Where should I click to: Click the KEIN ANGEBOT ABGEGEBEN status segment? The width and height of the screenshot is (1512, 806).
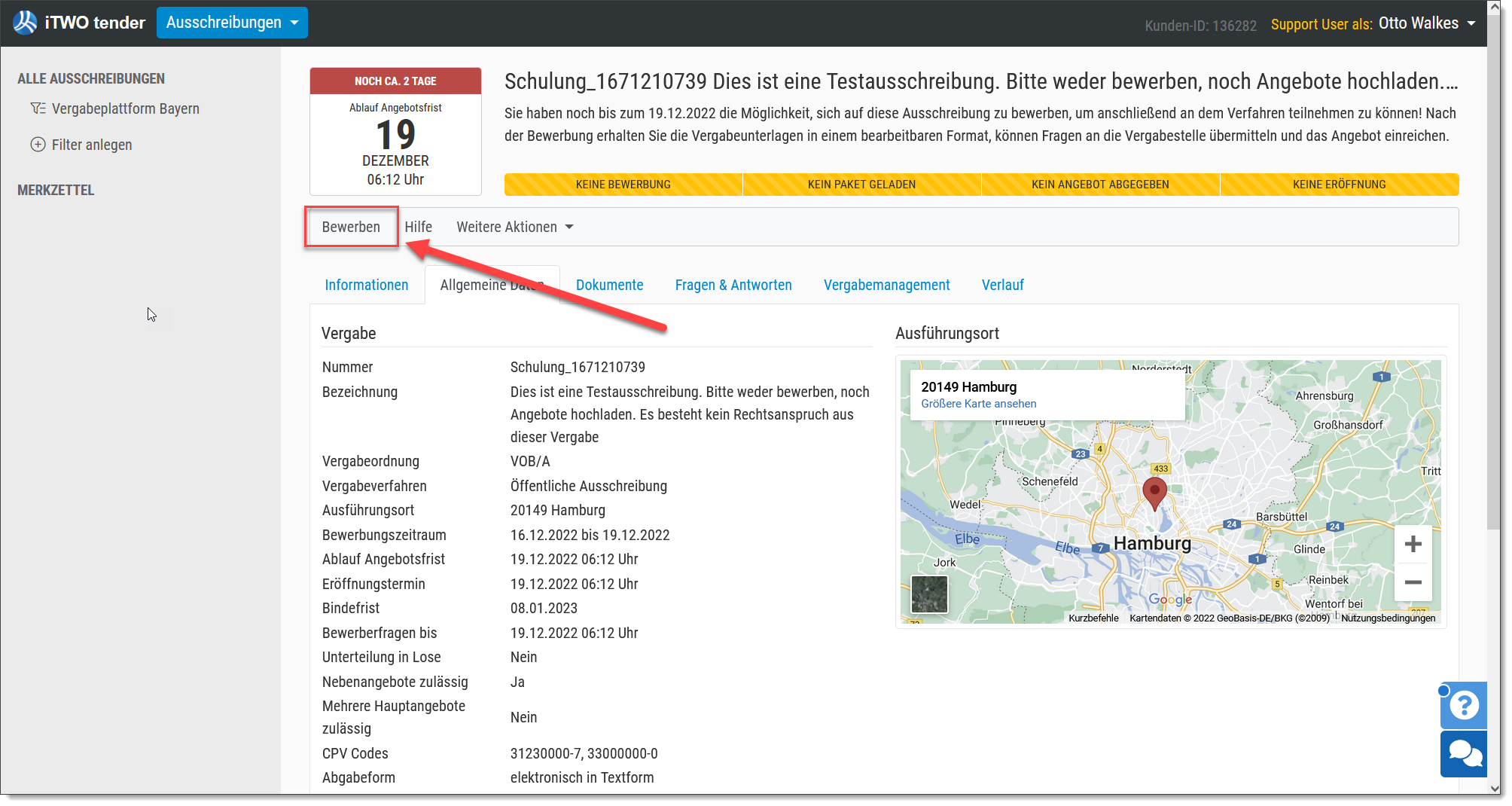(1100, 185)
